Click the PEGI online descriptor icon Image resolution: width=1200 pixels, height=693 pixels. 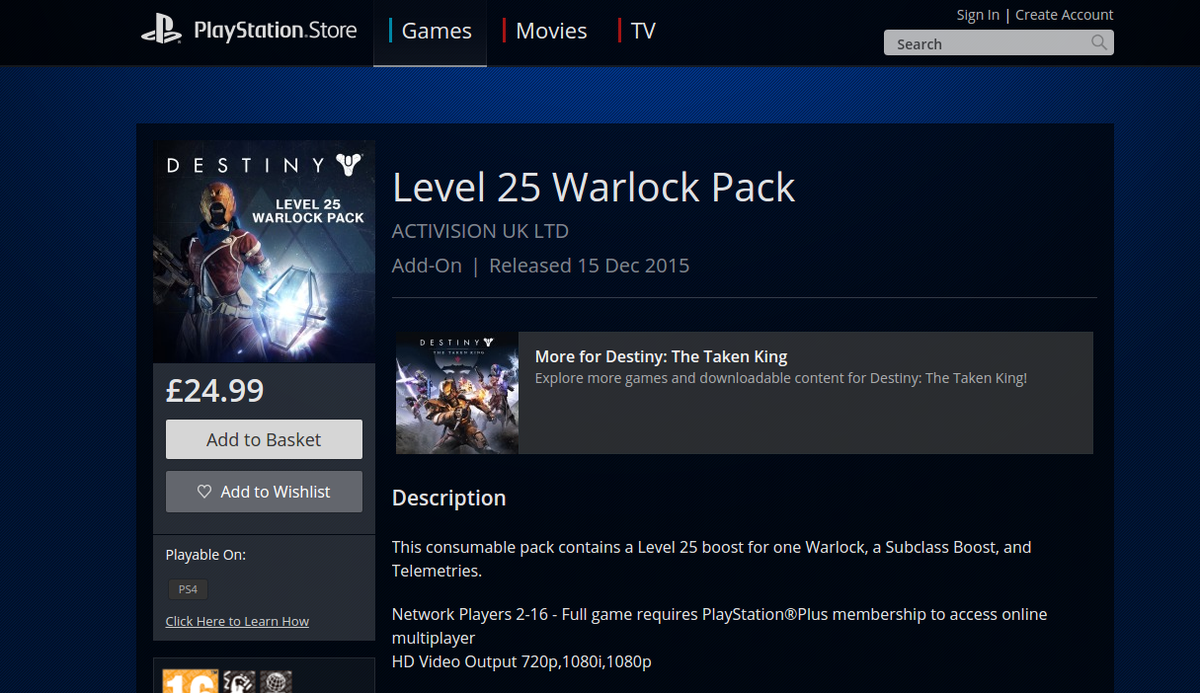276,681
